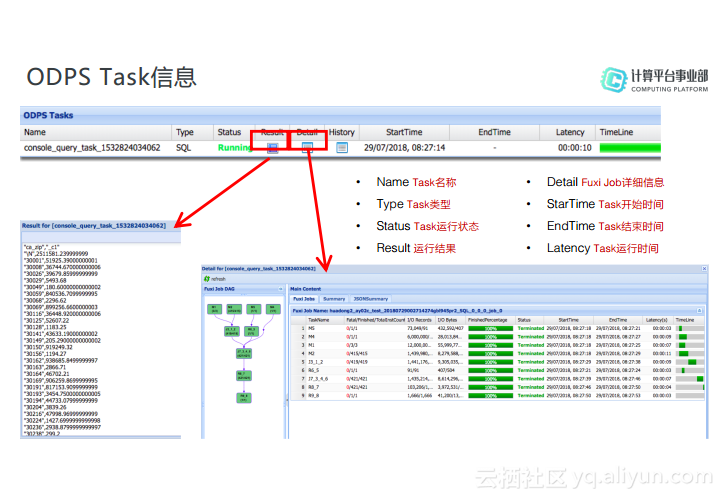Click the Terminated status of task M1
724x500 pixels.
click(531, 345)
